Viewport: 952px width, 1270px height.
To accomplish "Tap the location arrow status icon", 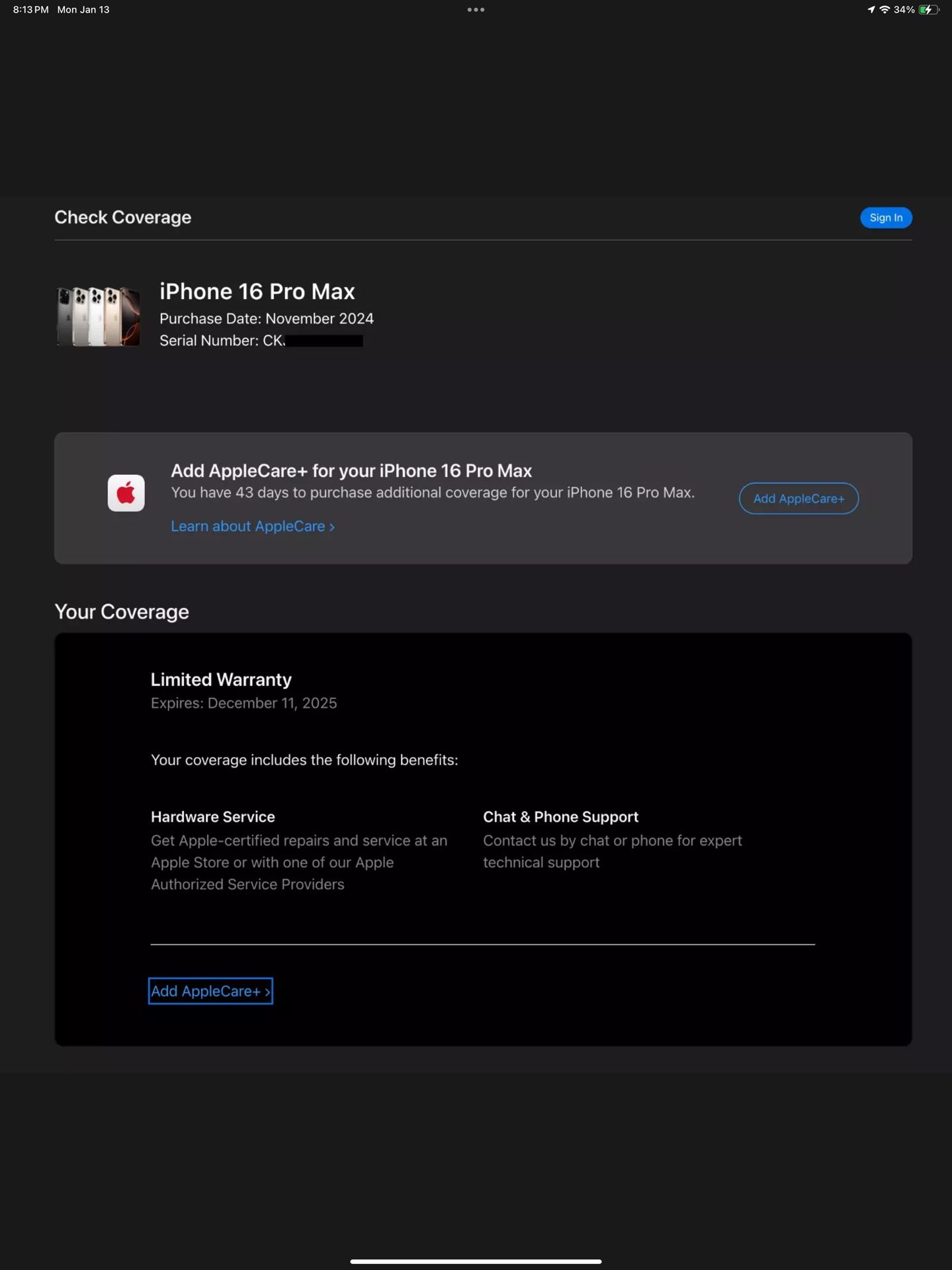I will point(871,10).
